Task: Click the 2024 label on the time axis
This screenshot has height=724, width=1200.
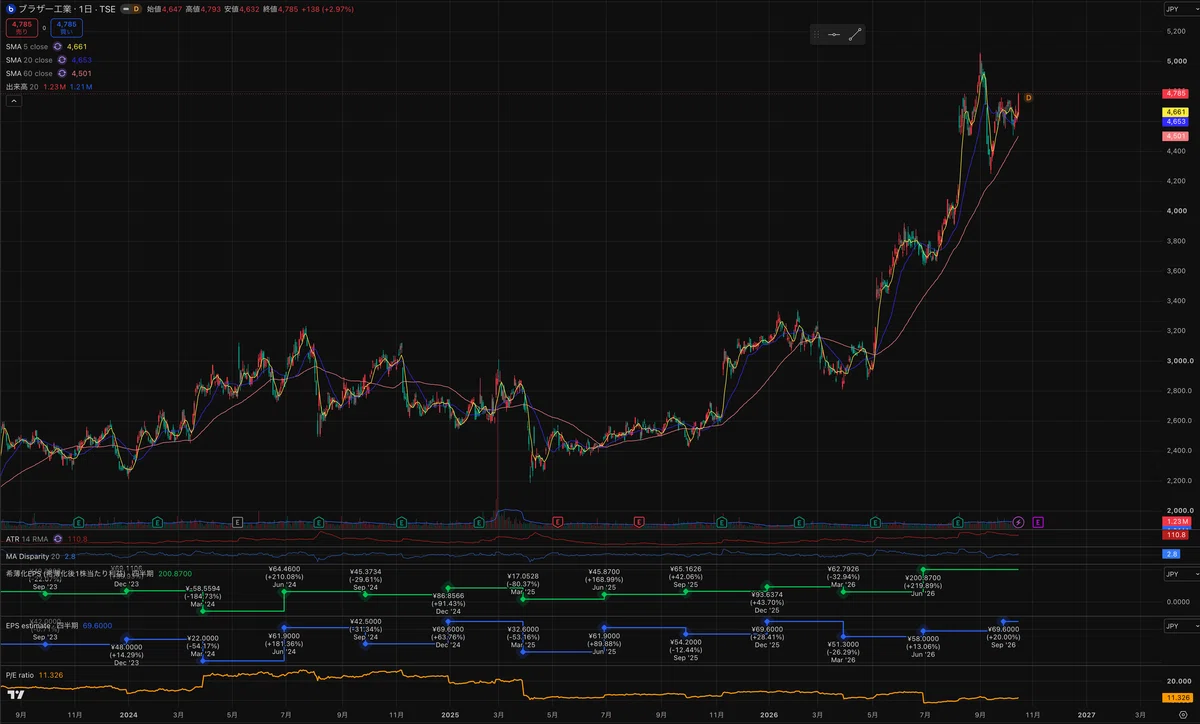Action: click(x=128, y=715)
